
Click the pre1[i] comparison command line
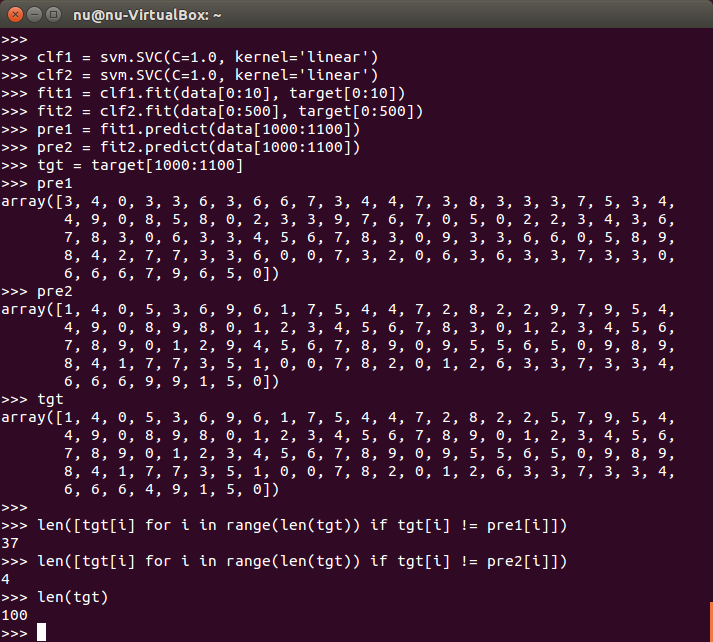302,525
